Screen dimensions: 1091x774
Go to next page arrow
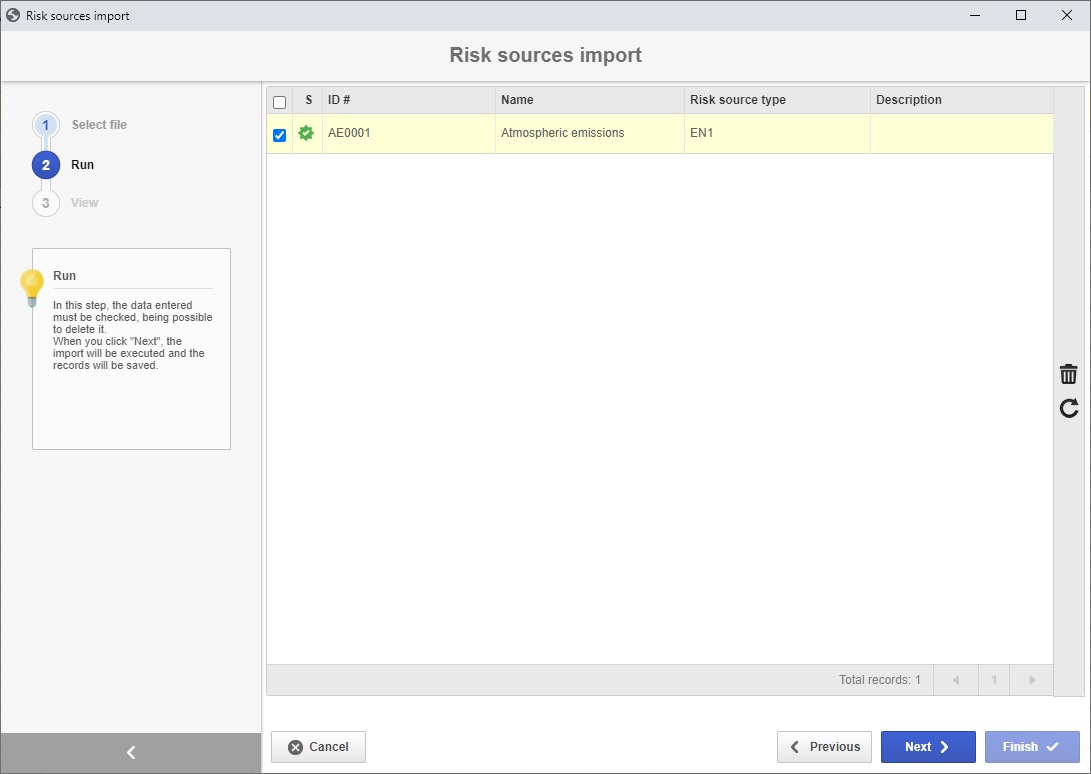pos(1032,680)
